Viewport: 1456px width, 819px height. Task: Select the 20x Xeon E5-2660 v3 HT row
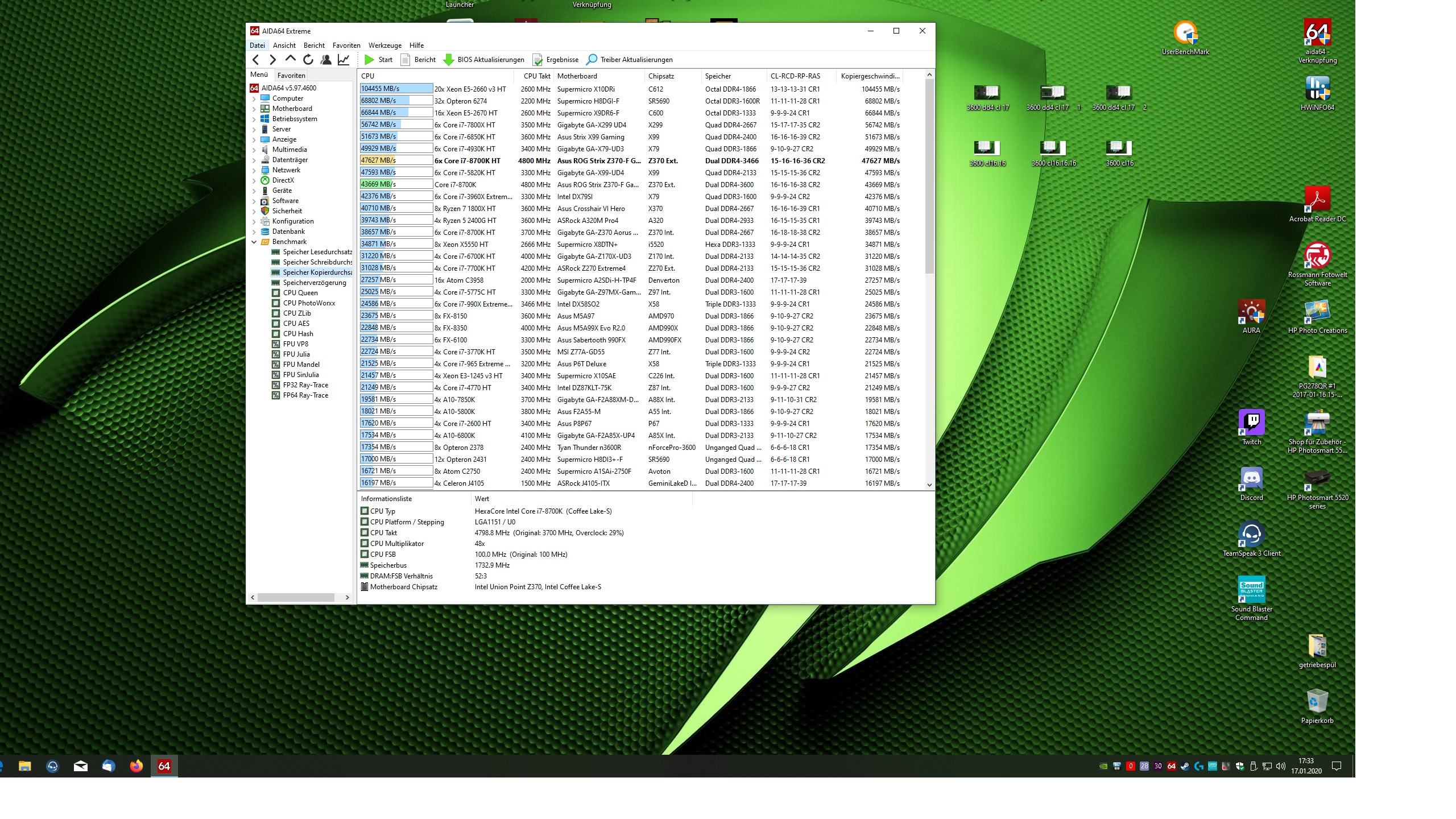(x=630, y=89)
